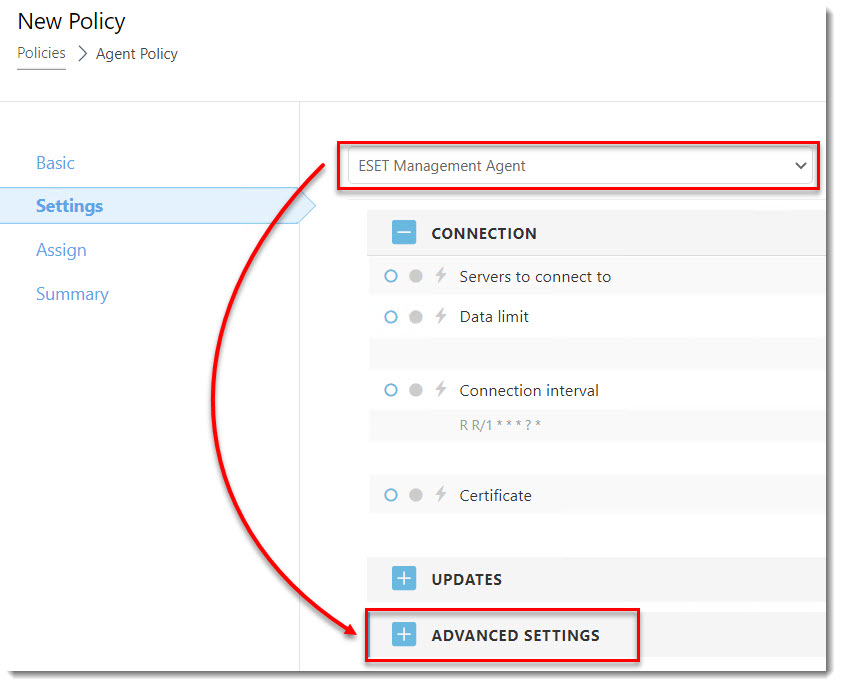Viewport: 841px width, 686px height.
Task: Click lightning force icon for Certificate
Action: pos(441,493)
